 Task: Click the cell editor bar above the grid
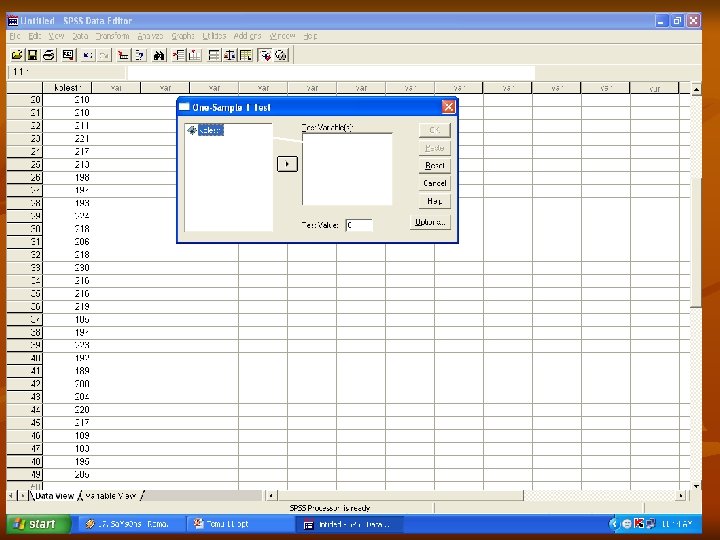(x=331, y=73)
